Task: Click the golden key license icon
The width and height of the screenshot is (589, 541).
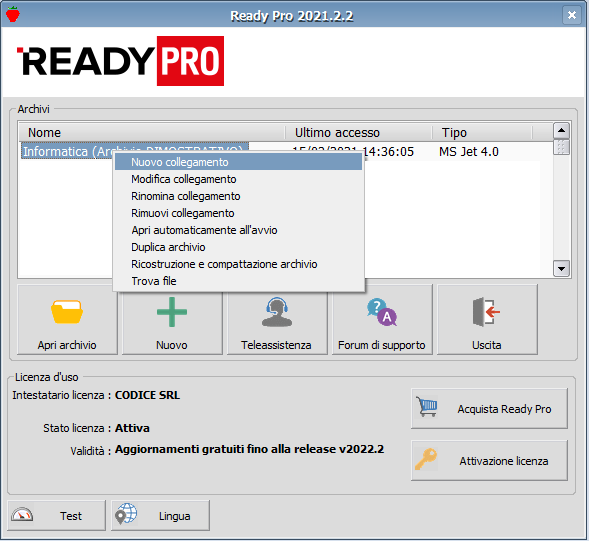Action: pos(426,459)
